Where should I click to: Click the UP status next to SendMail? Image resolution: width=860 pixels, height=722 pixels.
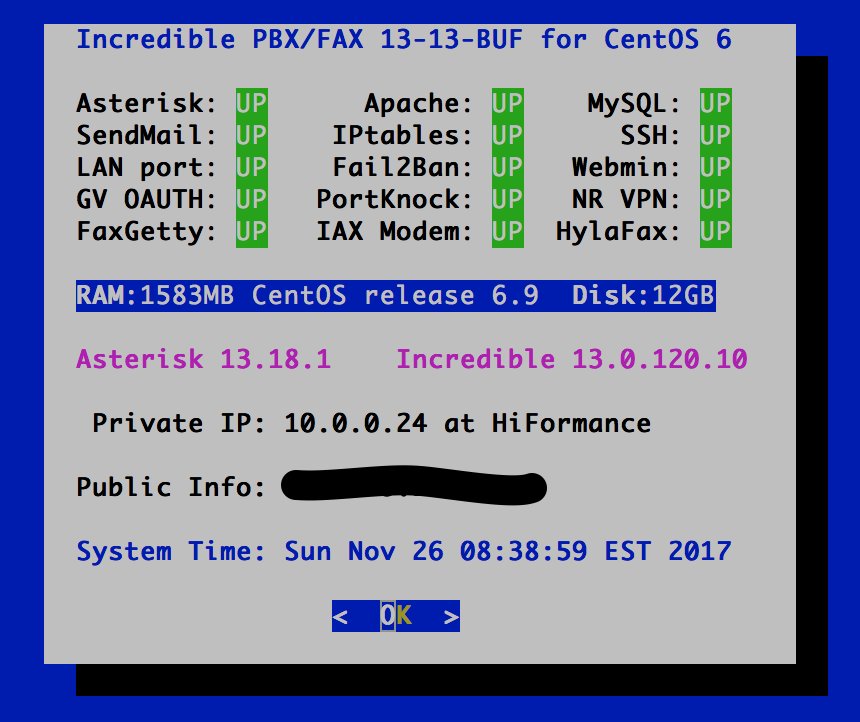pyautogui.click(x=252, y=136)
